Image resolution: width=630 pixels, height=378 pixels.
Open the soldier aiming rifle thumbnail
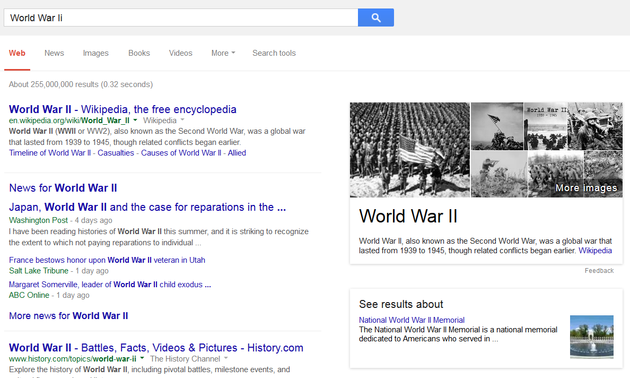[499, 174]
